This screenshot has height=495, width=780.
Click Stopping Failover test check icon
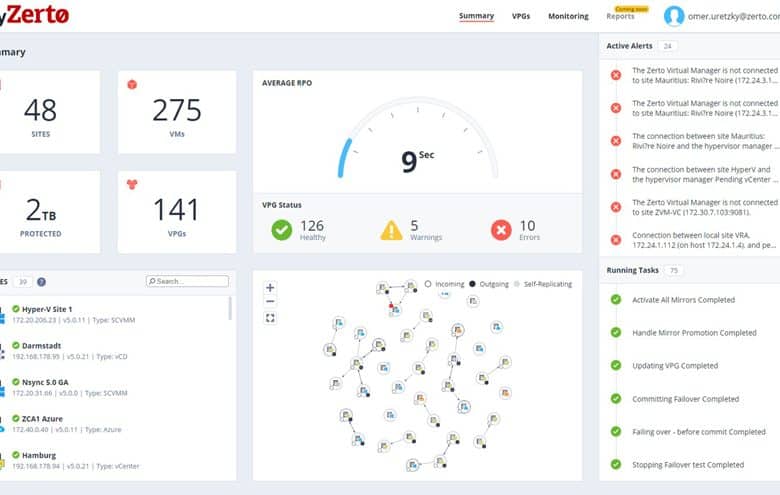[x=616, y=465]
